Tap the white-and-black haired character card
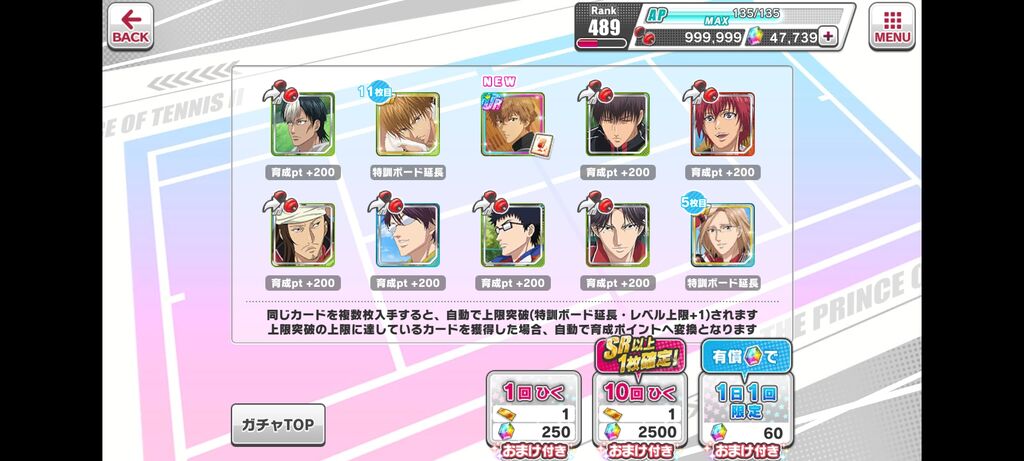This screenshot has width=1024, height=461. tap(302, 124)
